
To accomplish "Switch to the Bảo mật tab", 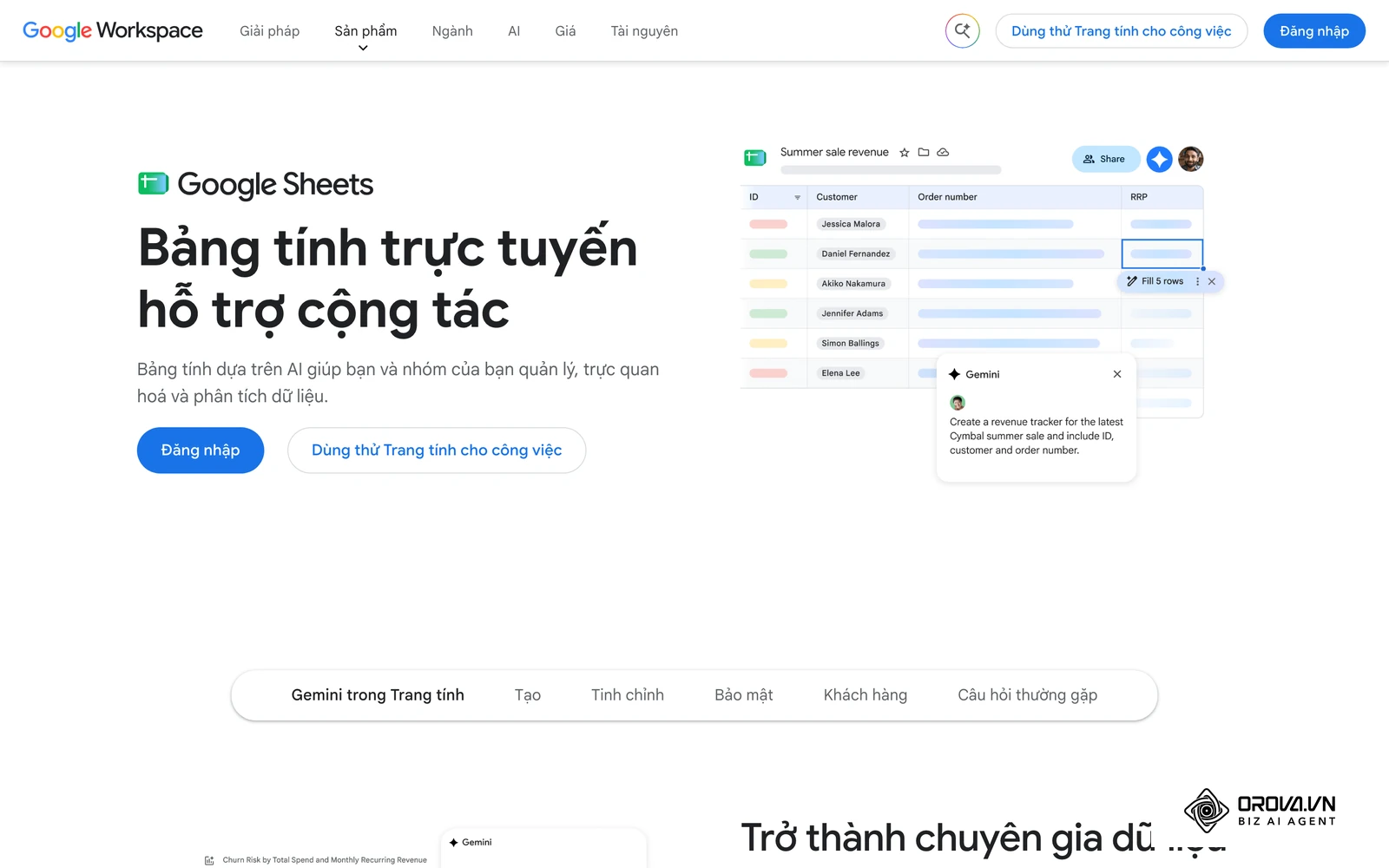I will point(744,695).
